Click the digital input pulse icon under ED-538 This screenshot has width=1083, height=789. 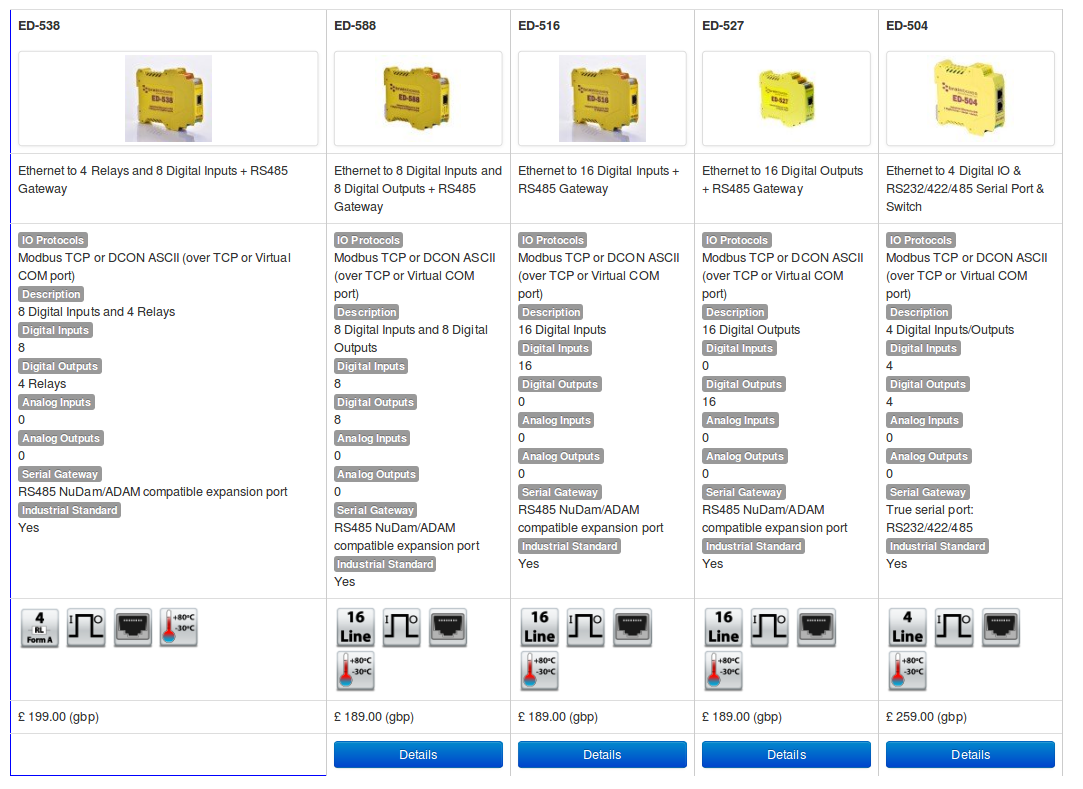coord(86,628)
